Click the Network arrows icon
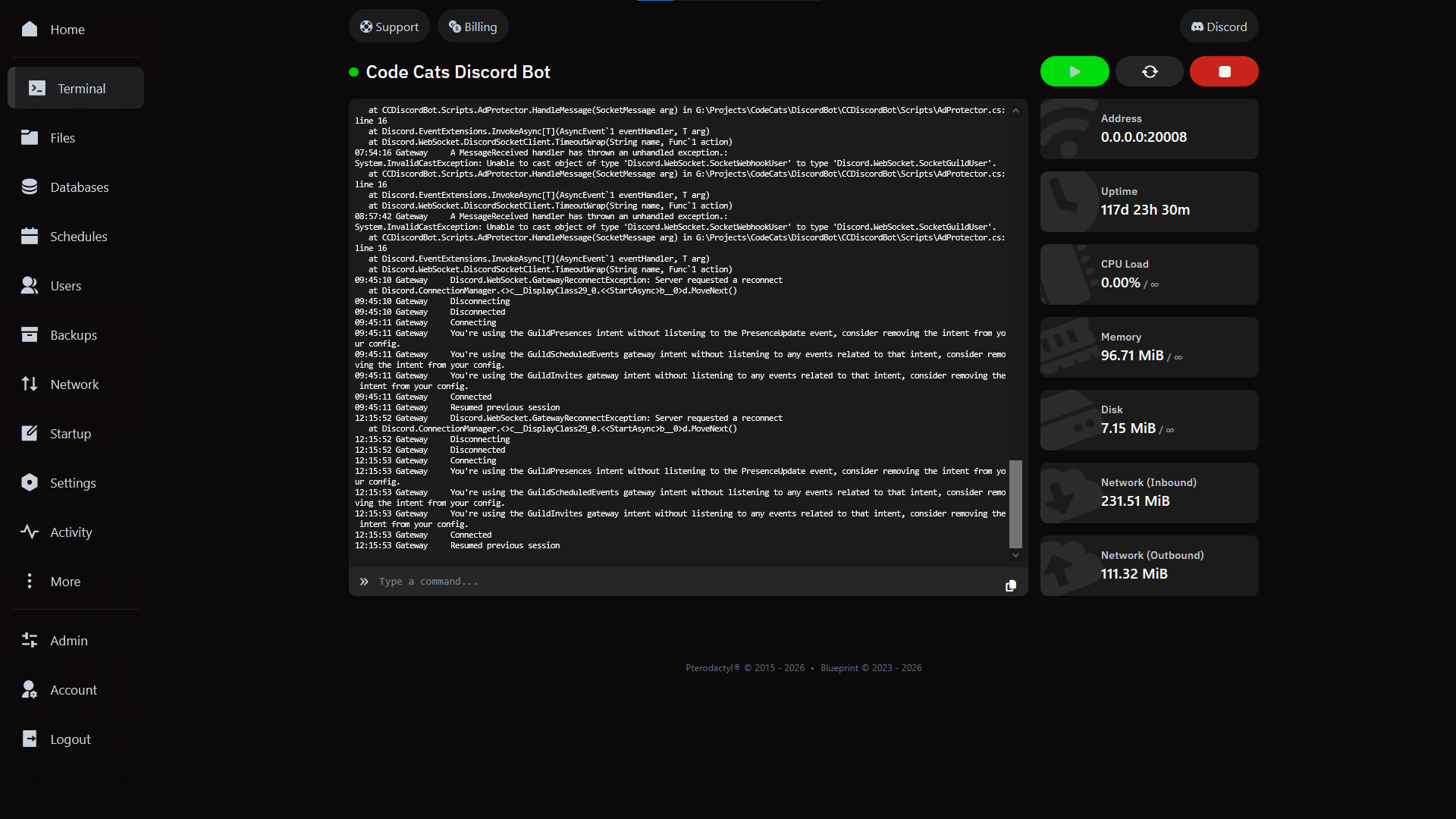This screenshot has height=819, width=1456. coord(30,384)
